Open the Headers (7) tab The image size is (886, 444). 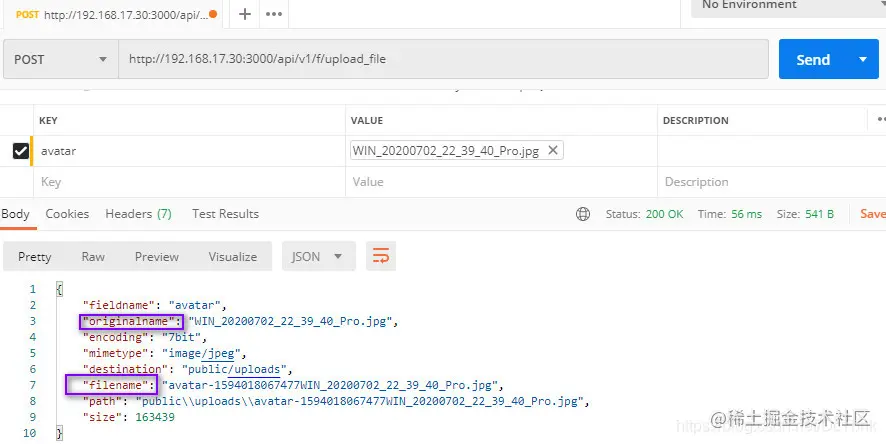point(138,214)
